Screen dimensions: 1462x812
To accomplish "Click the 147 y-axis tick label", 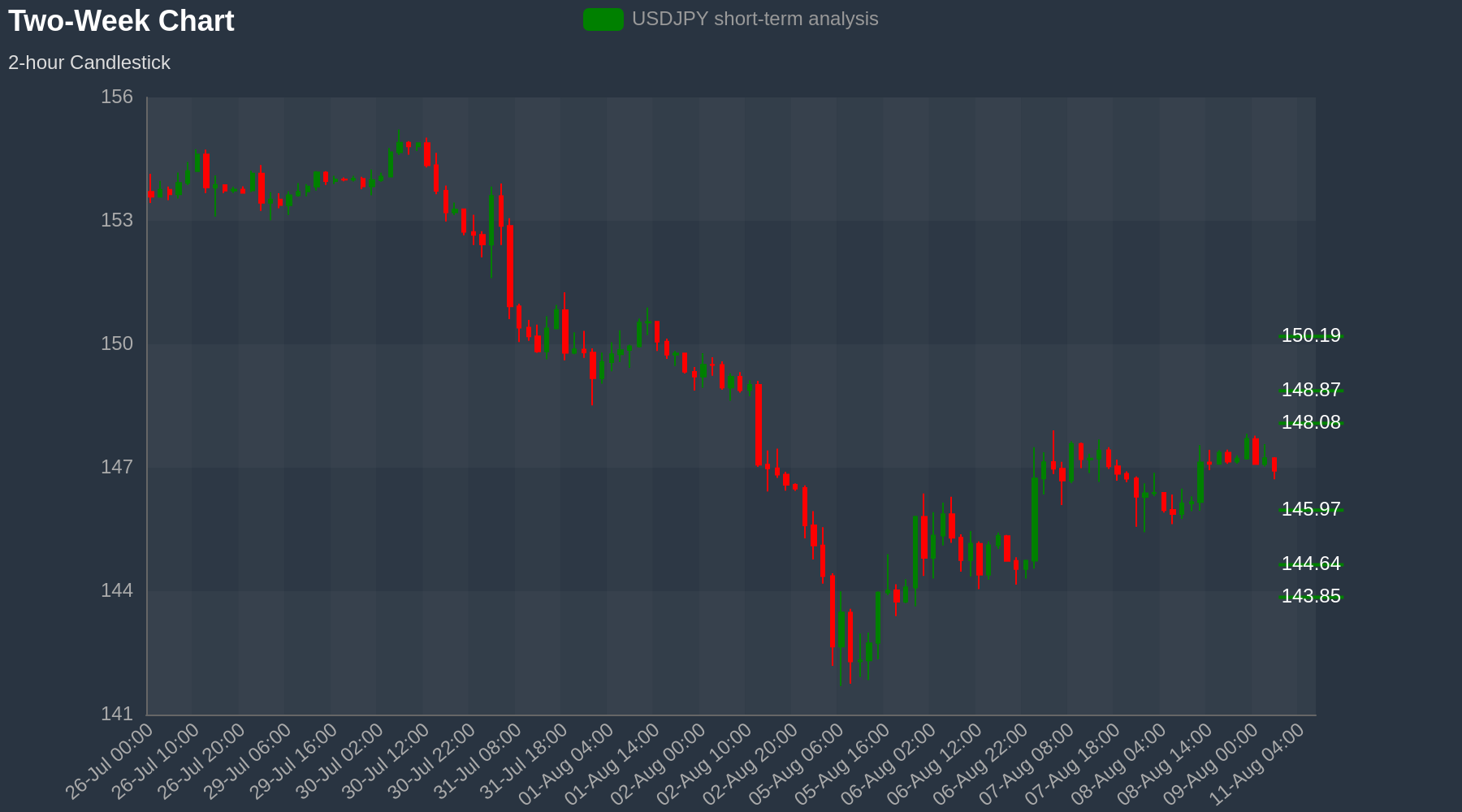I will (x=117, y=468).
